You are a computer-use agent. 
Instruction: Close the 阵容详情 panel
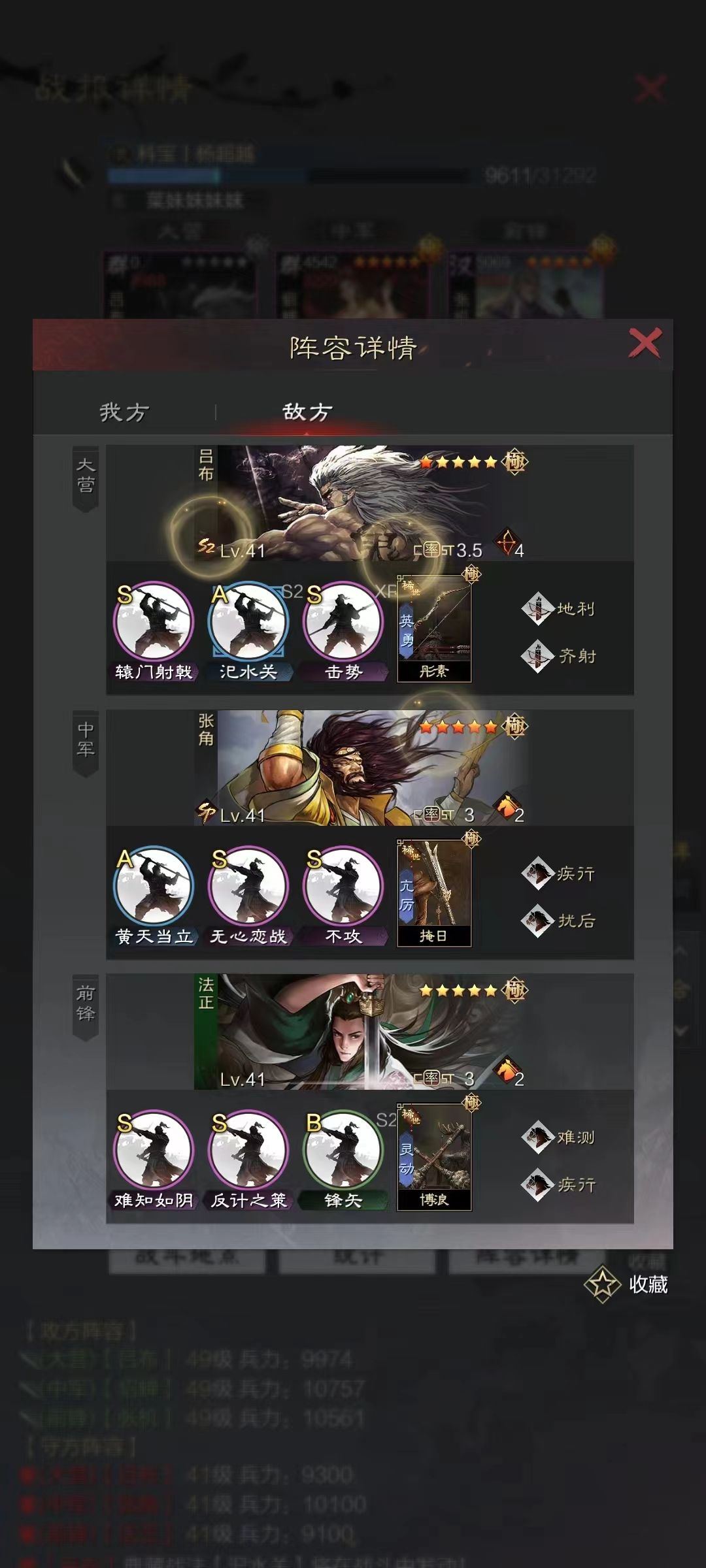coord(645,344)
